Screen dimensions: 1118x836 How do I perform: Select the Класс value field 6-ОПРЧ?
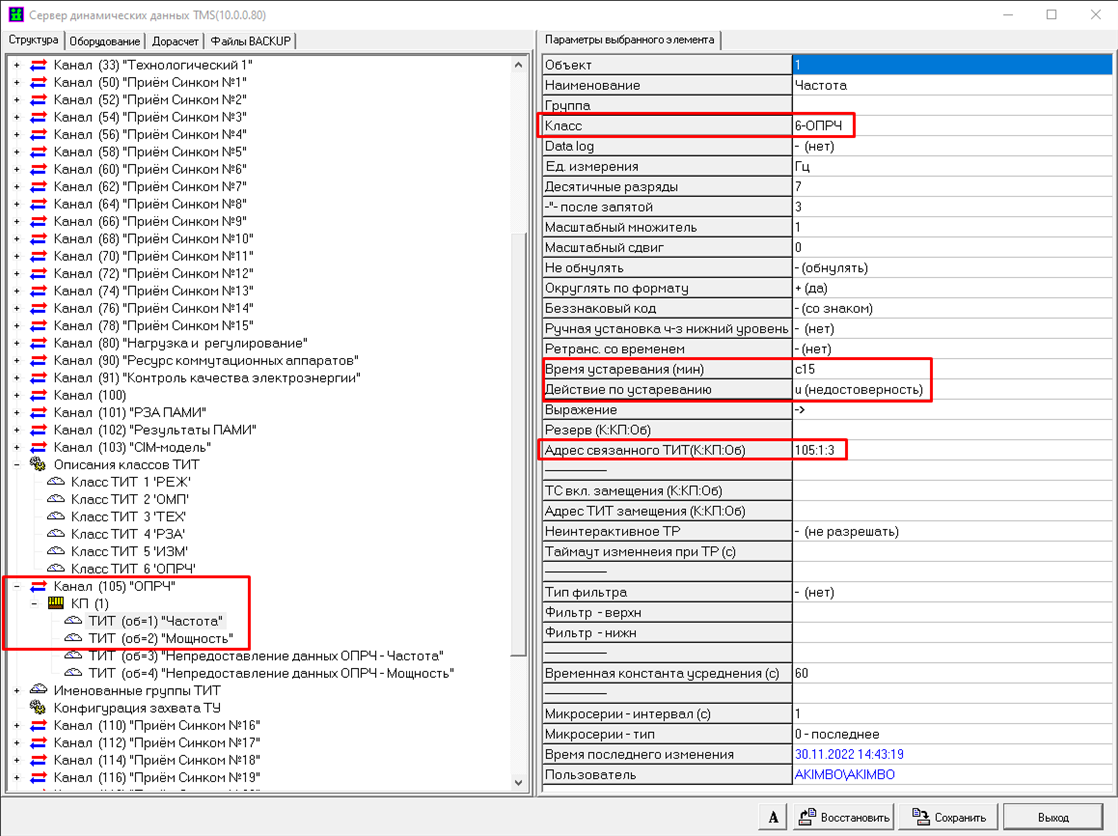point(950,126)
